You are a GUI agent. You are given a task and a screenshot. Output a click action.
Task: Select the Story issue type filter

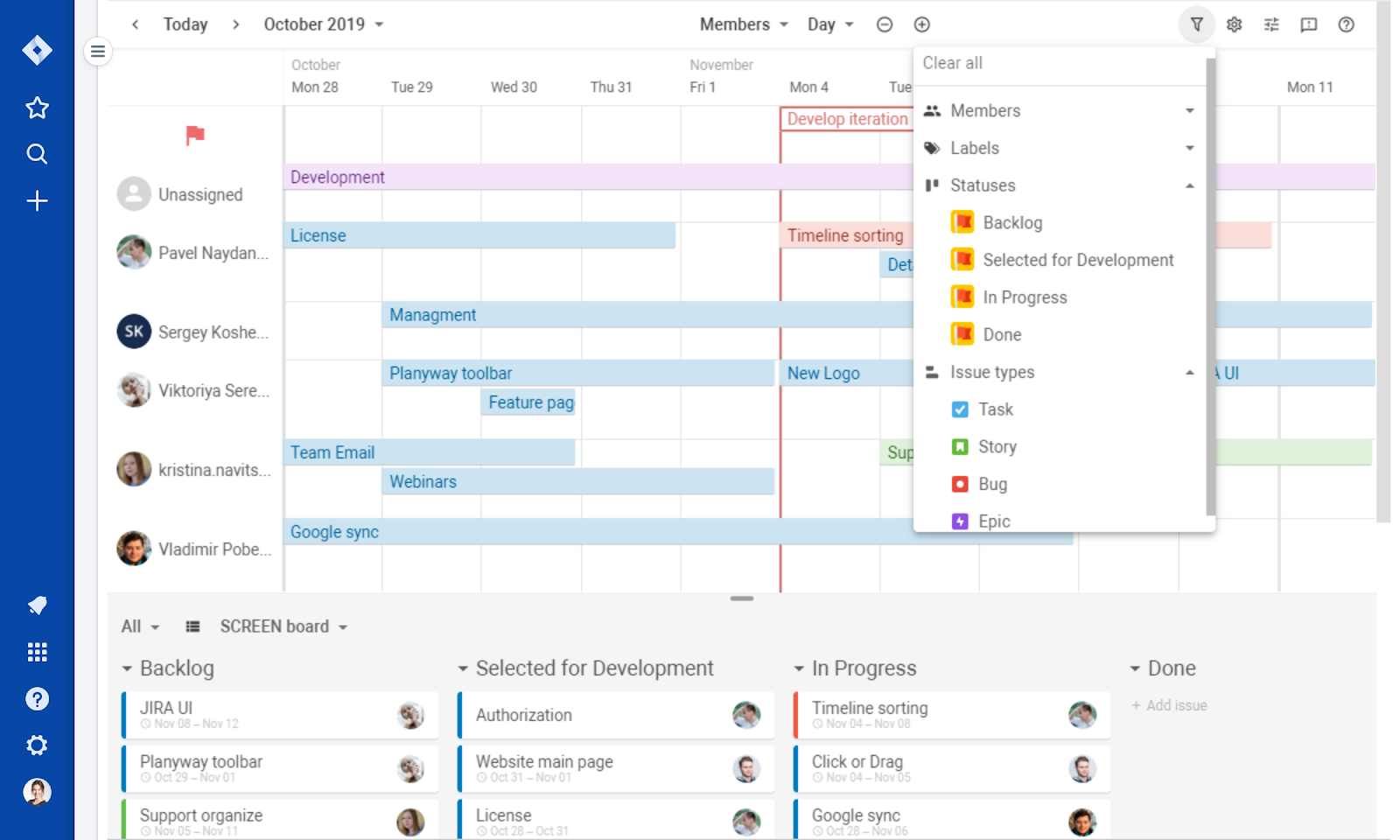(x=997, y=446)
